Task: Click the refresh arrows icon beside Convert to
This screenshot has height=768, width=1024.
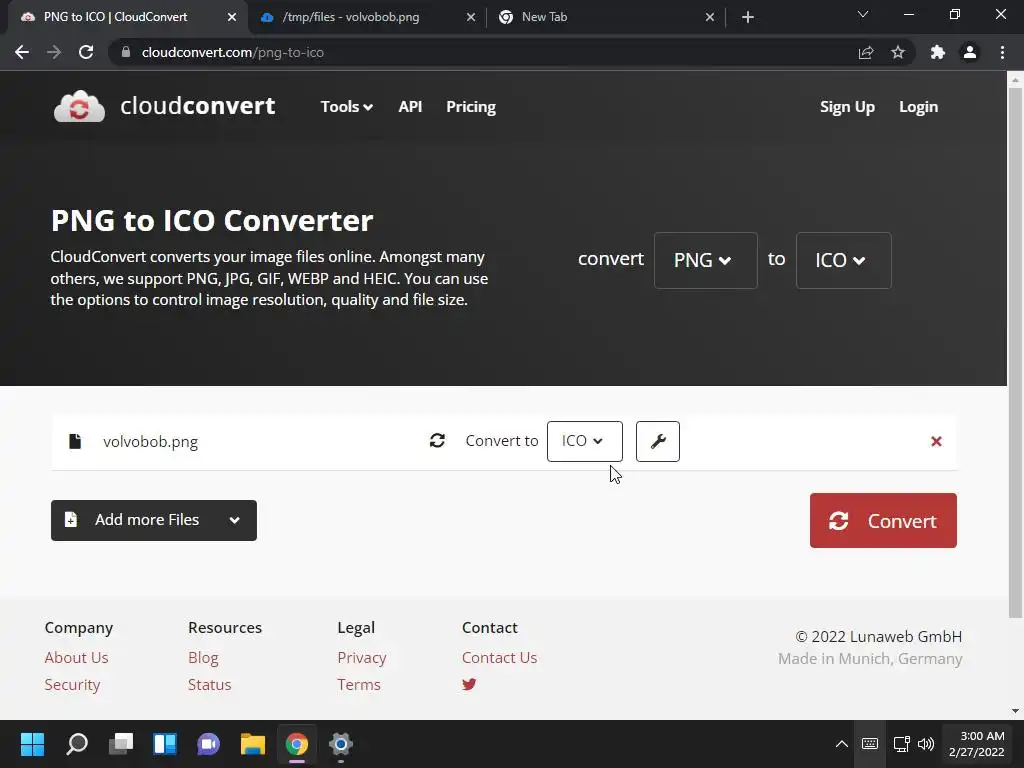Action: [438, 441]
